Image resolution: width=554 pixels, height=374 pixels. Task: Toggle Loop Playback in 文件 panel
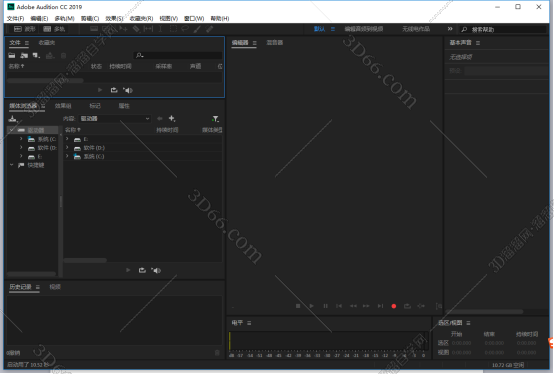[x=114, y=90]
